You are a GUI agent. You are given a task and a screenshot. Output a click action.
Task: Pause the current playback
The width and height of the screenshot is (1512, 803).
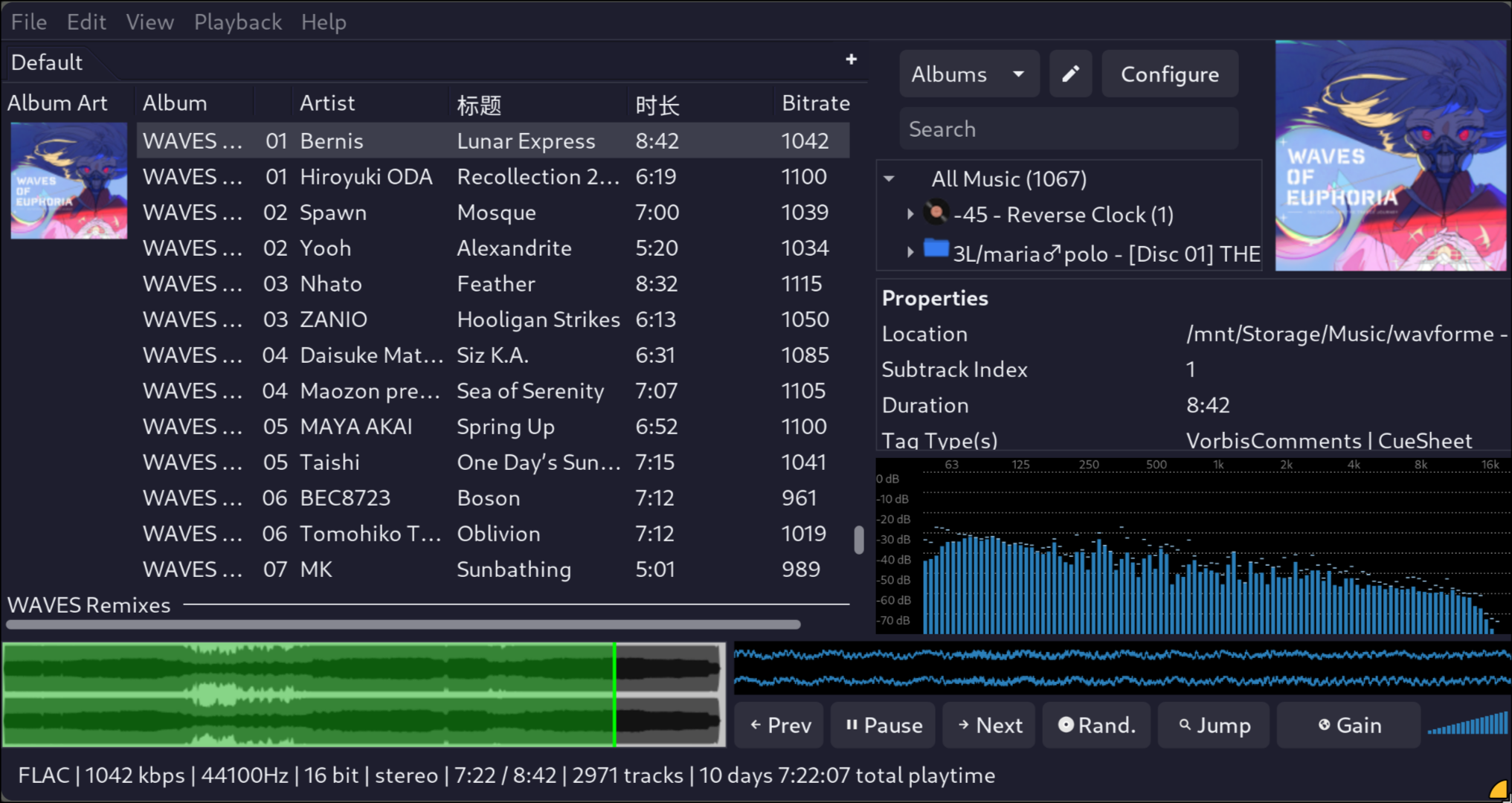[883, 725]
